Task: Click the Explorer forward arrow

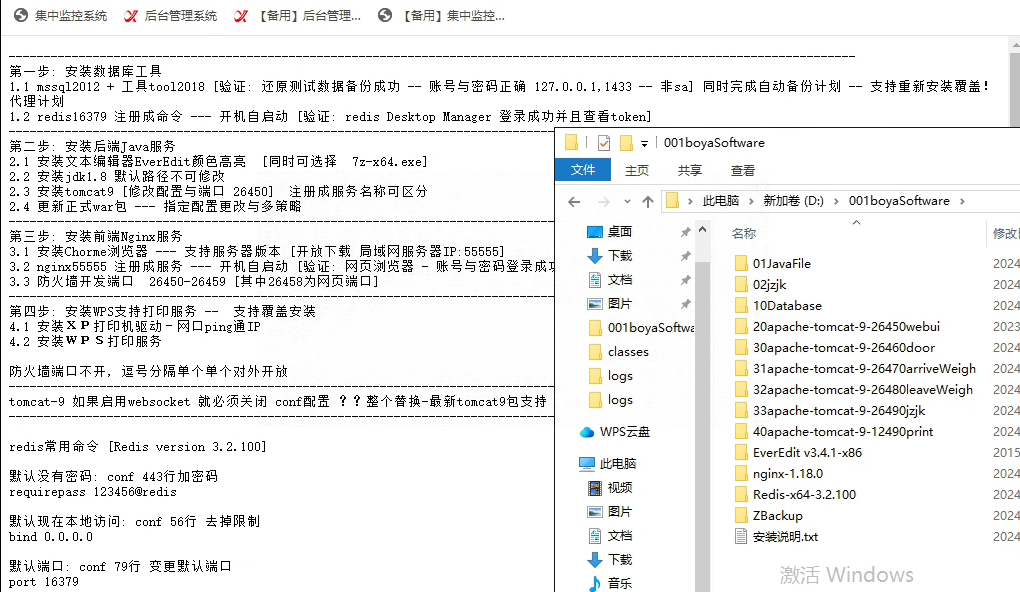Action: 604,202
